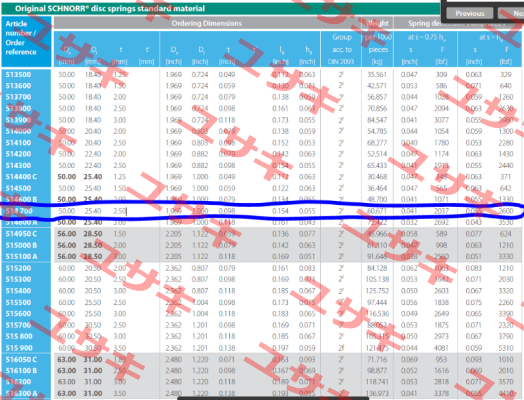Image resolution: width=524 pixels, height=400 pixels.
Task: Click weight value 60.671 in the circled row
Action: [377, 211]
